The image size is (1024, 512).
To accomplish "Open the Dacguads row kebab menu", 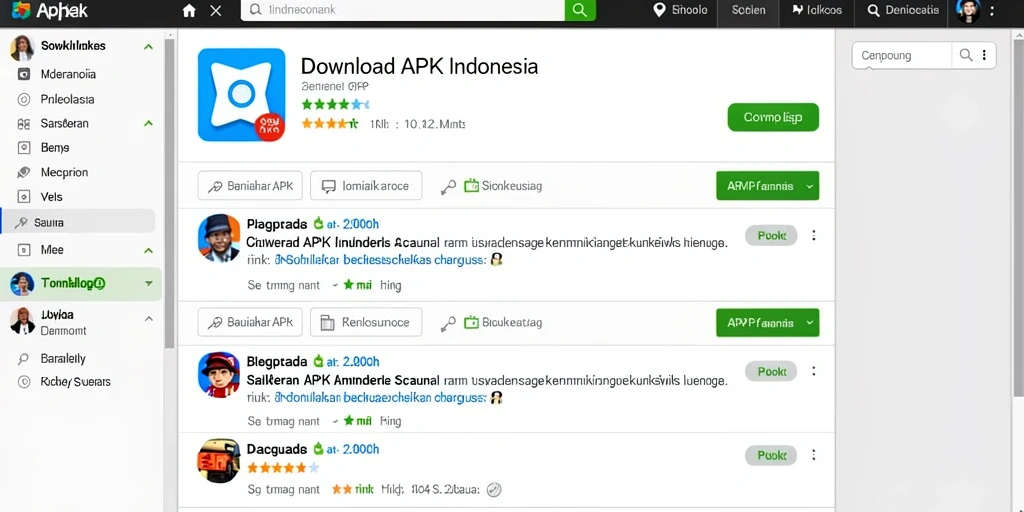I will click(814, 455).
